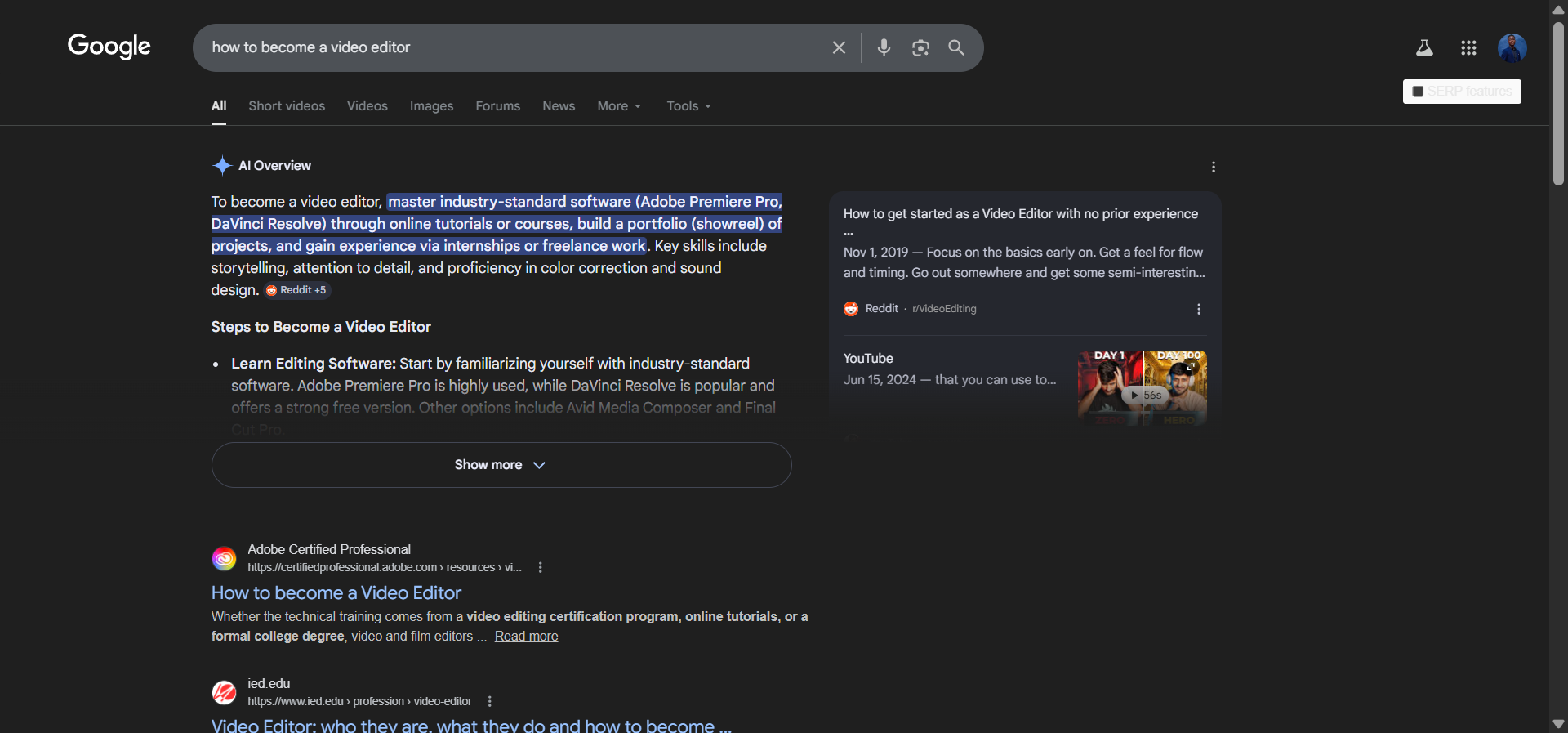
Task: Click the Adobe Certified Professional site name
Action: tap(329, 550)
